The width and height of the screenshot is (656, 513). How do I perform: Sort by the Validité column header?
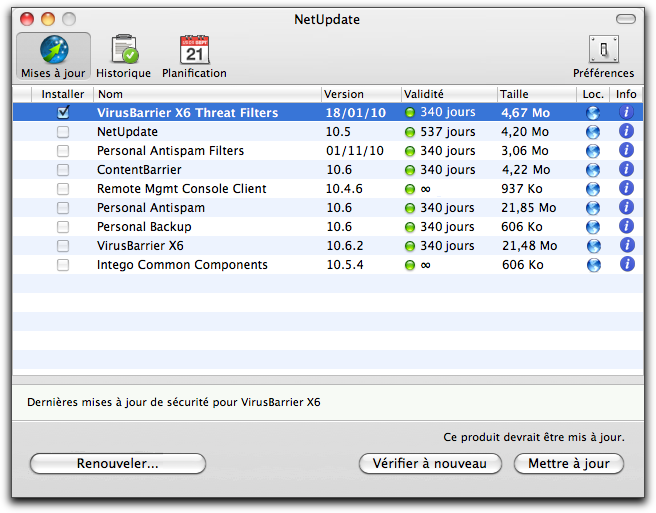(x=450, y=94)
